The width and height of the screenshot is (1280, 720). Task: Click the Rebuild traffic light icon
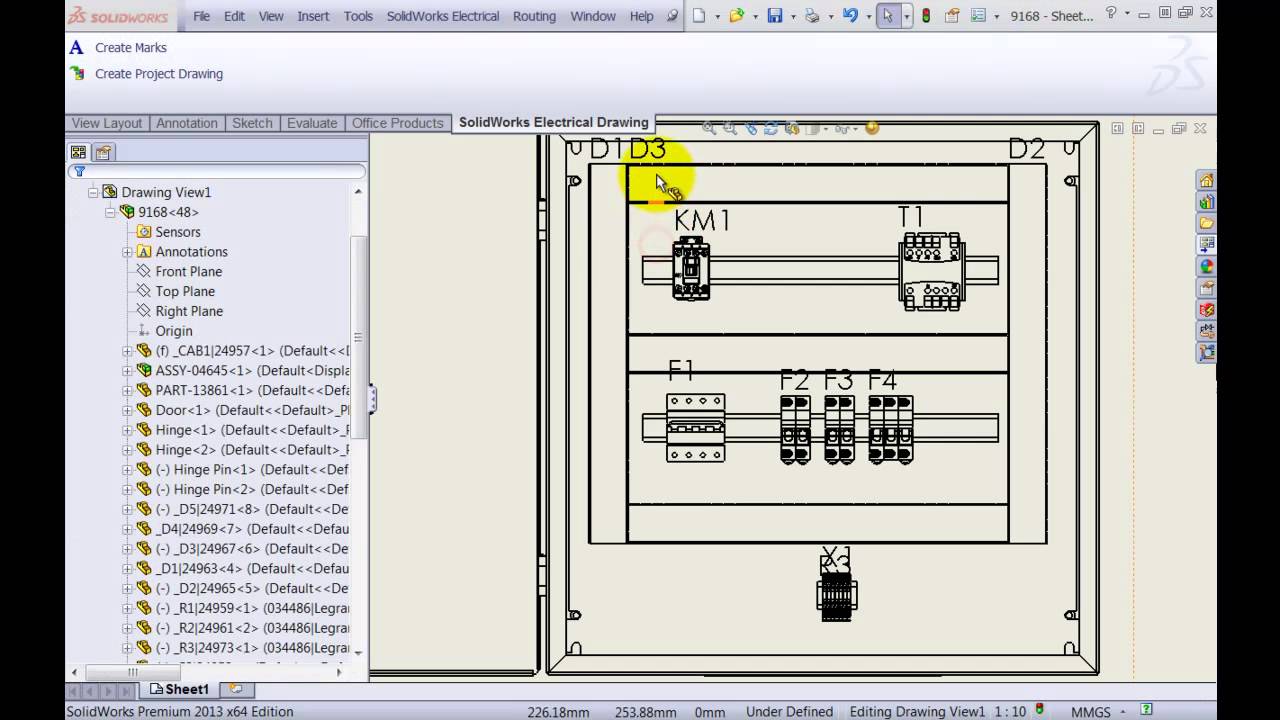pyautogui.click(x=926, y=16)
